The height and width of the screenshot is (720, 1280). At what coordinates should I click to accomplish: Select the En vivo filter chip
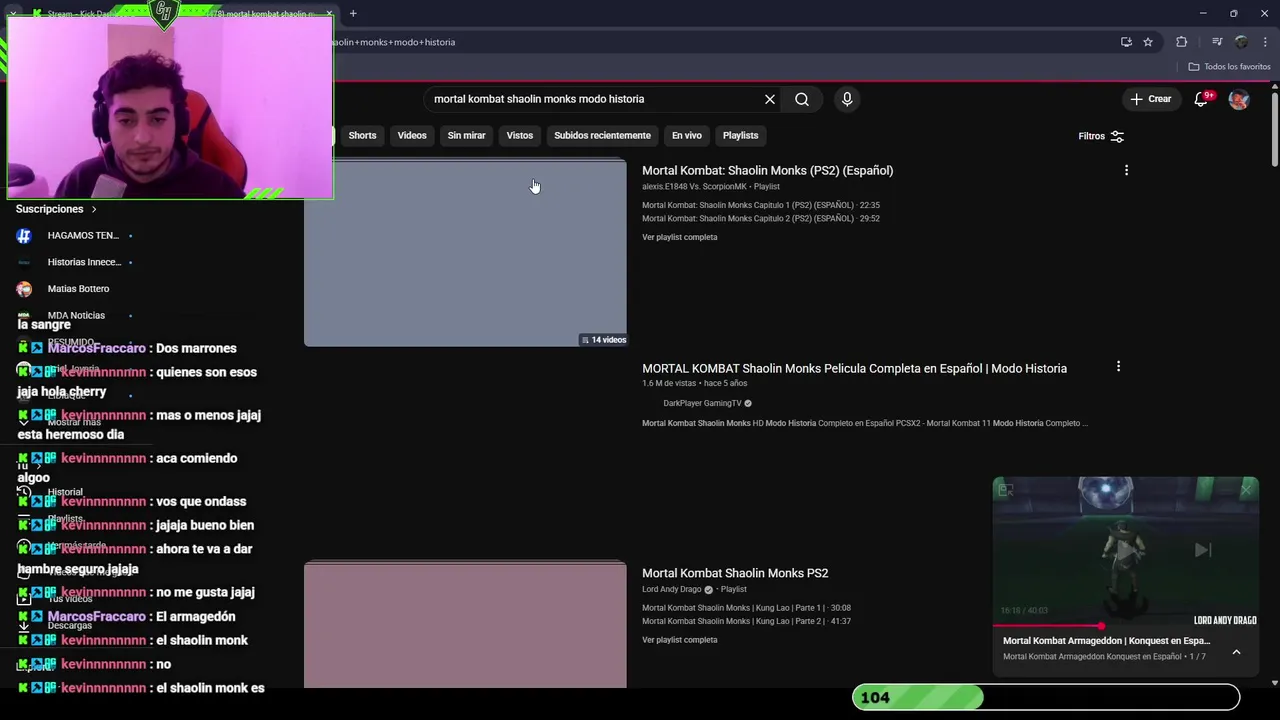[686, 135]
